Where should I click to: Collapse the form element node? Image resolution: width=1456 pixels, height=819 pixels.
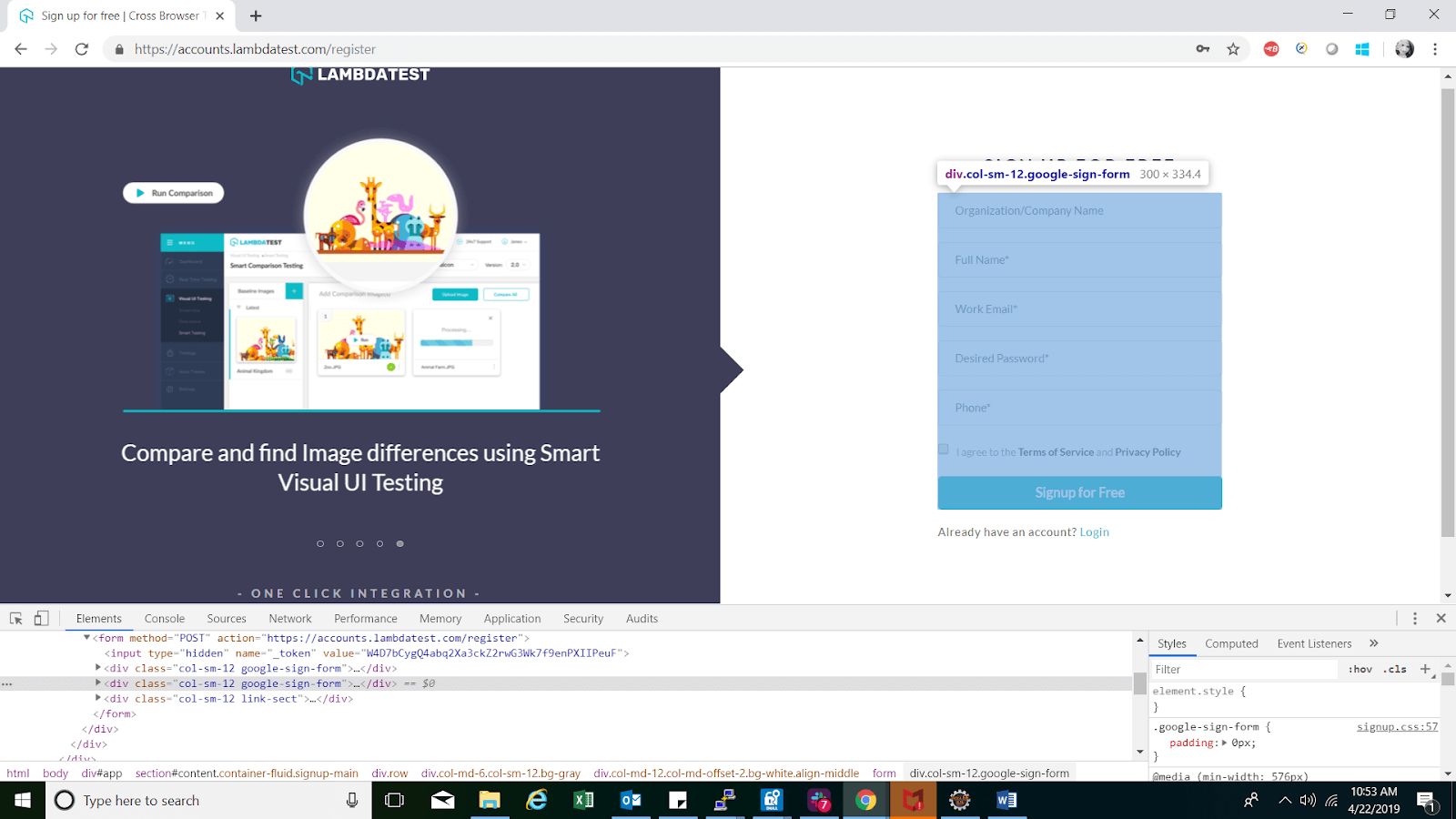click(87, 638)
